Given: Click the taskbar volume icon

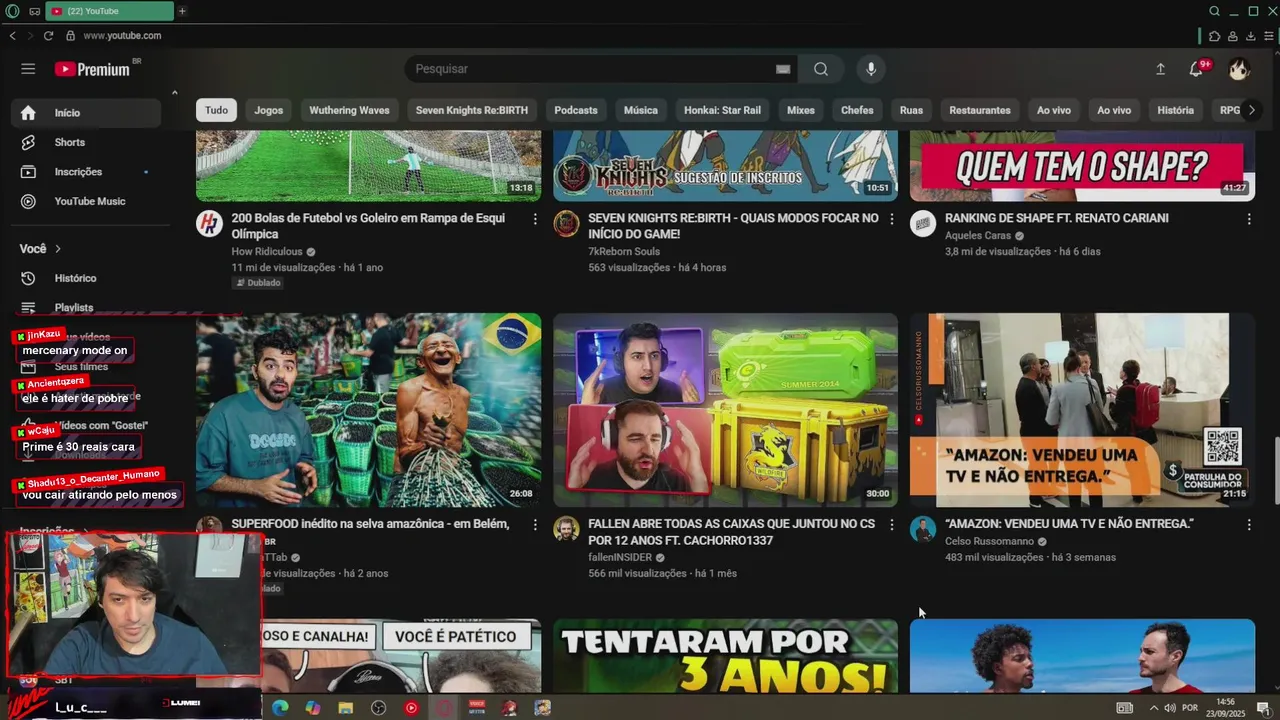Looking at the screenshot, I should tap(1170, 708).
